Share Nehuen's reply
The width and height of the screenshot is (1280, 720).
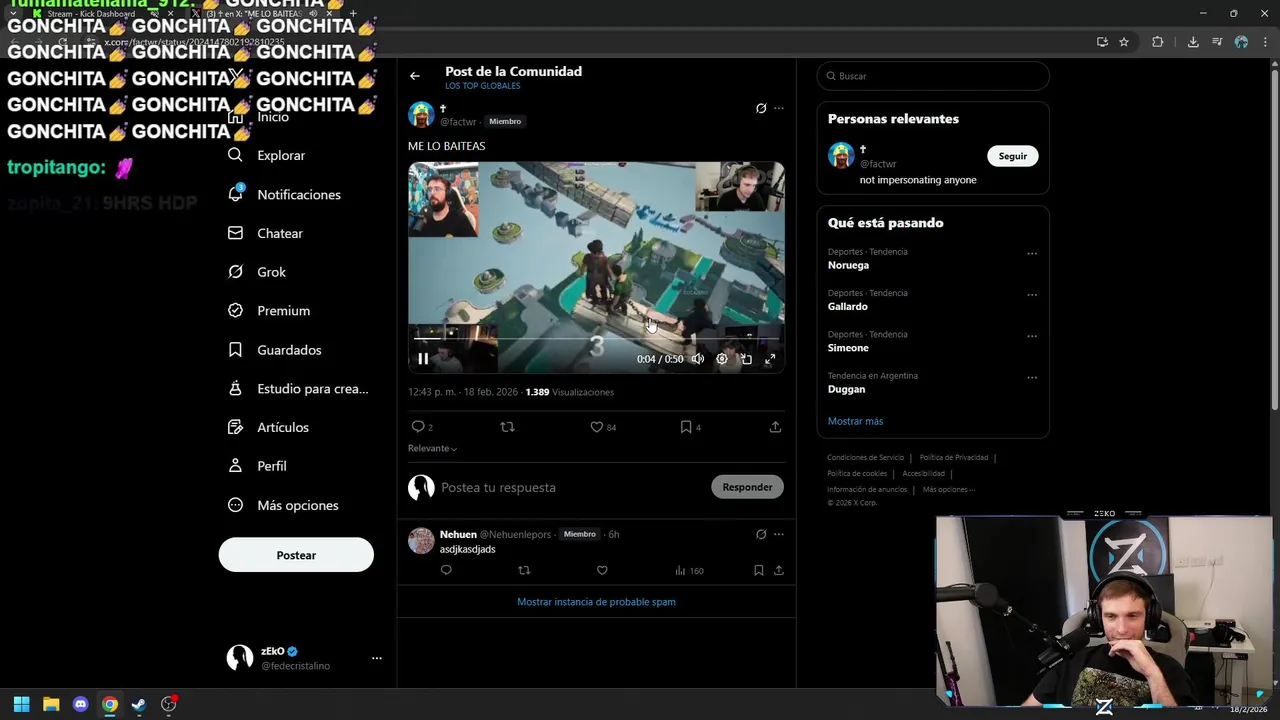tap(778, 570)
